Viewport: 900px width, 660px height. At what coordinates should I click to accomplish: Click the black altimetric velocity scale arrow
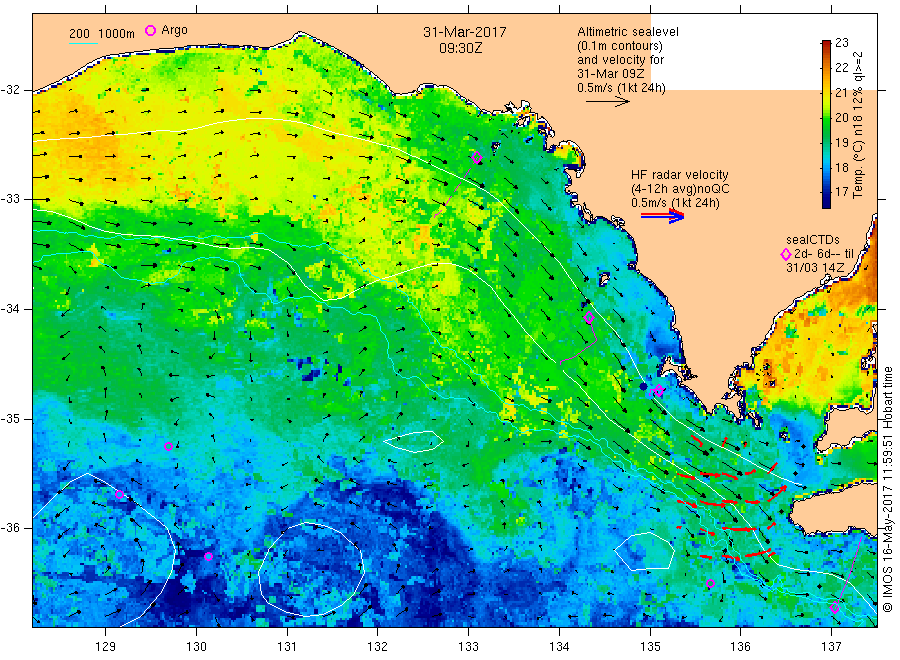click(608, 102)
